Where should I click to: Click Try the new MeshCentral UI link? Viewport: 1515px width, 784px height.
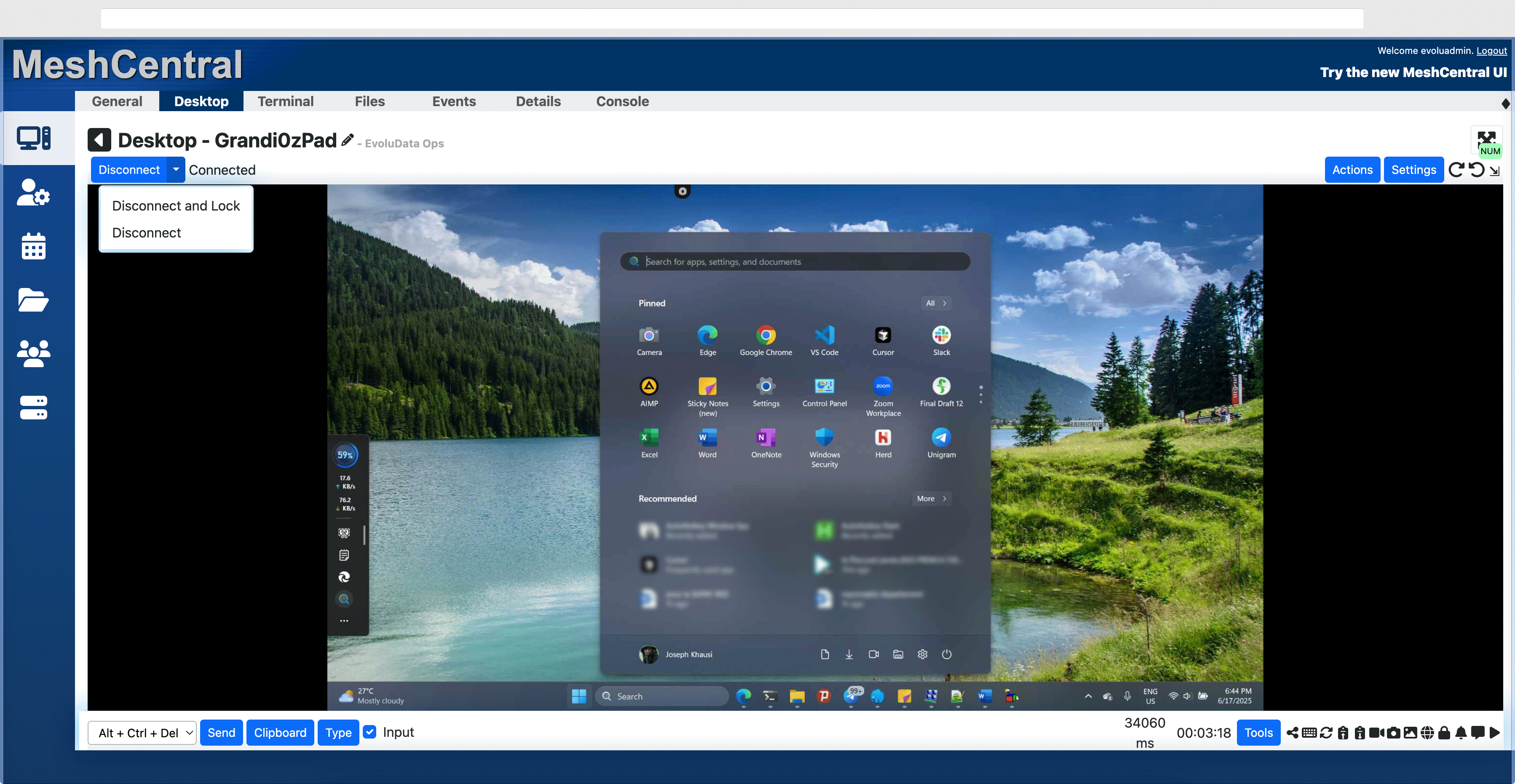point(1413,72)
